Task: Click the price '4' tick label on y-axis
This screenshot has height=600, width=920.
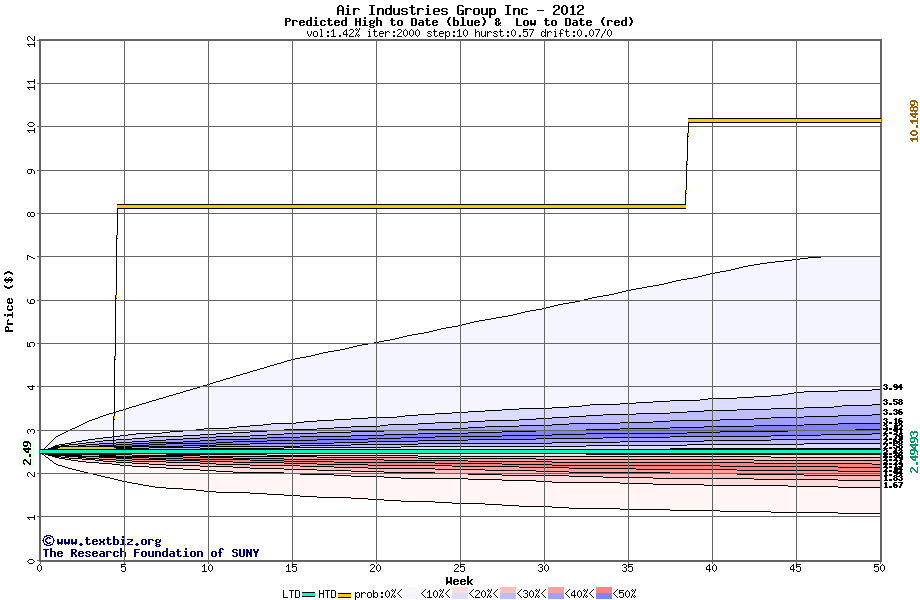Action: click(31, 387)
